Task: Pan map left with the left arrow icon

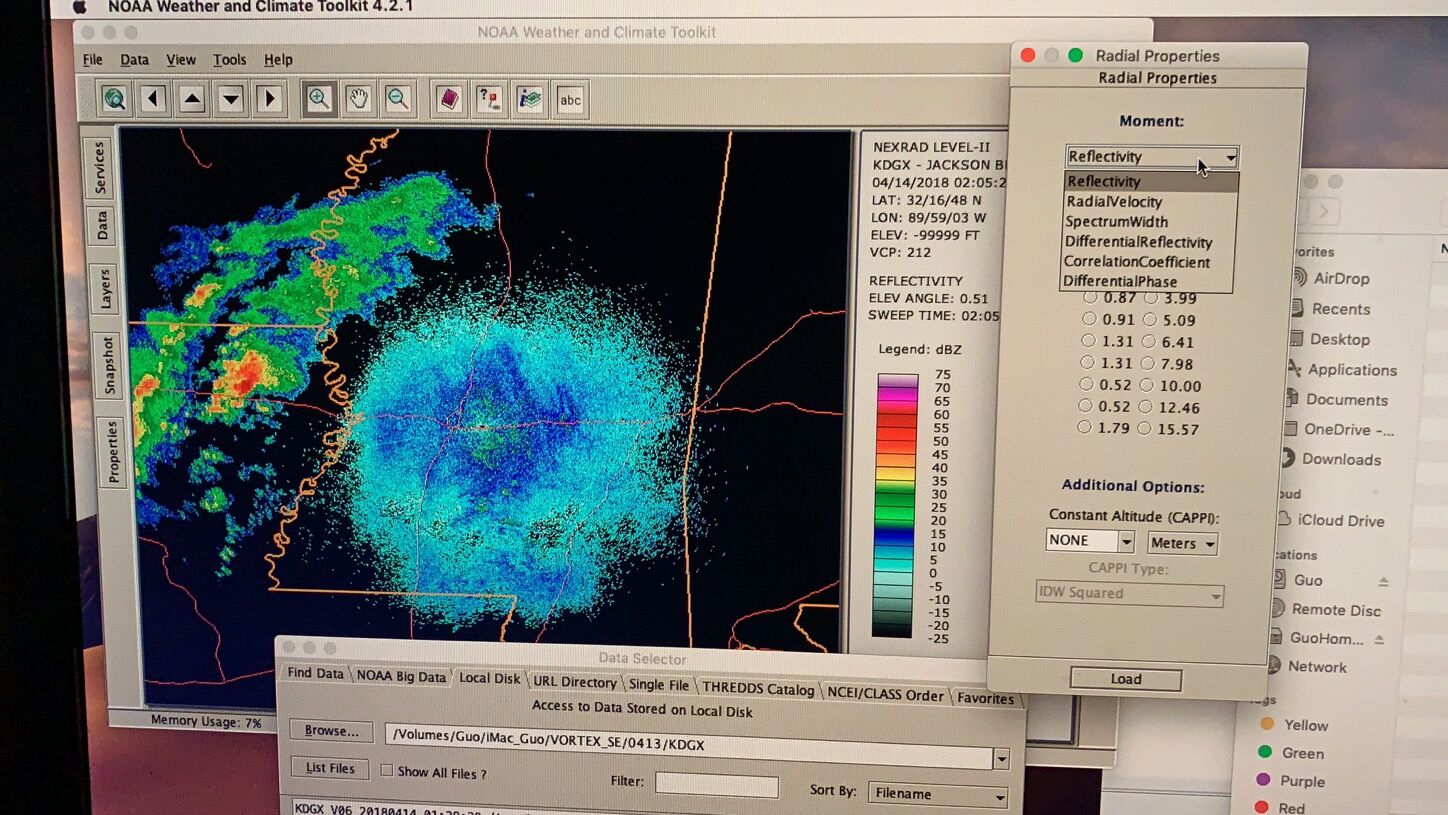Action: pos(153,99)
